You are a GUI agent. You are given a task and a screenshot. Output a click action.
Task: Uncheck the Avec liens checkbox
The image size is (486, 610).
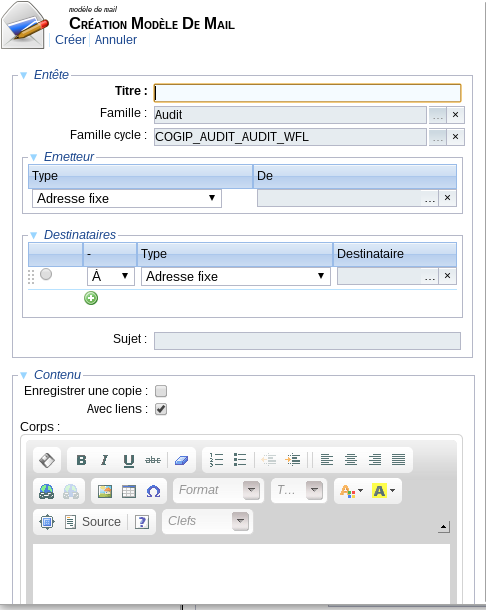pos(161,409)
